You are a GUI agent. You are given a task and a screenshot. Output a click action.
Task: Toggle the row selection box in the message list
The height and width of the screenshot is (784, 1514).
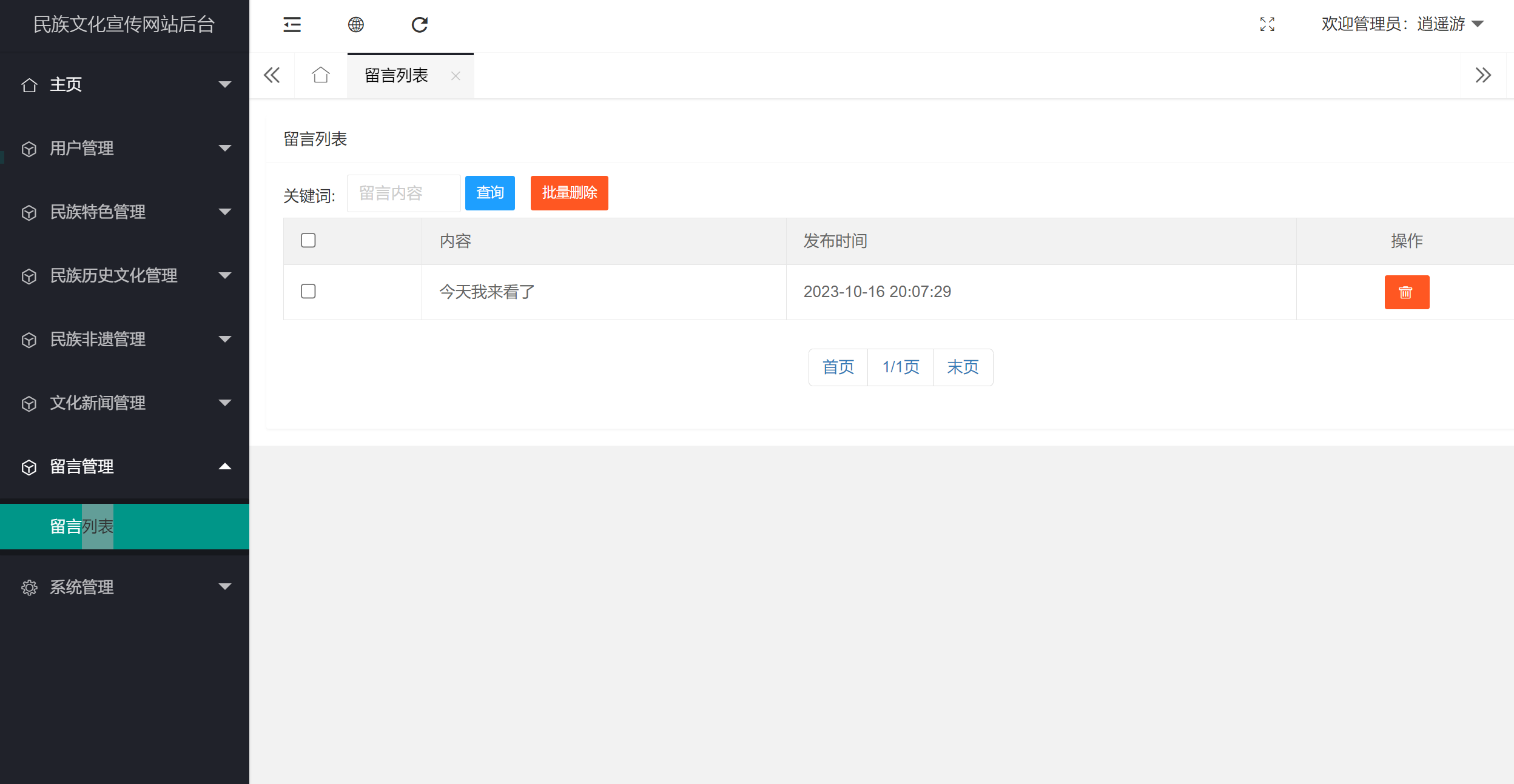308,292
